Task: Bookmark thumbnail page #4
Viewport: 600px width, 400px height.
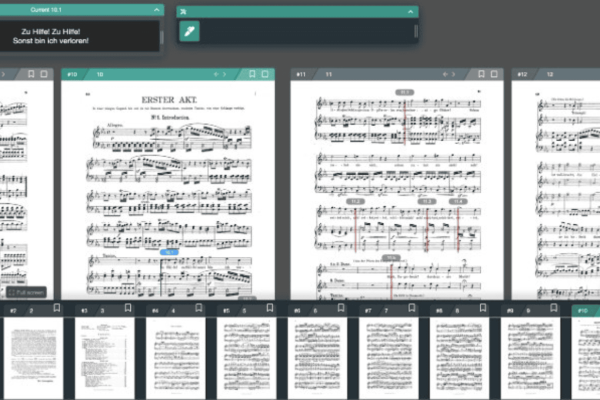Action: pos(199,308)
